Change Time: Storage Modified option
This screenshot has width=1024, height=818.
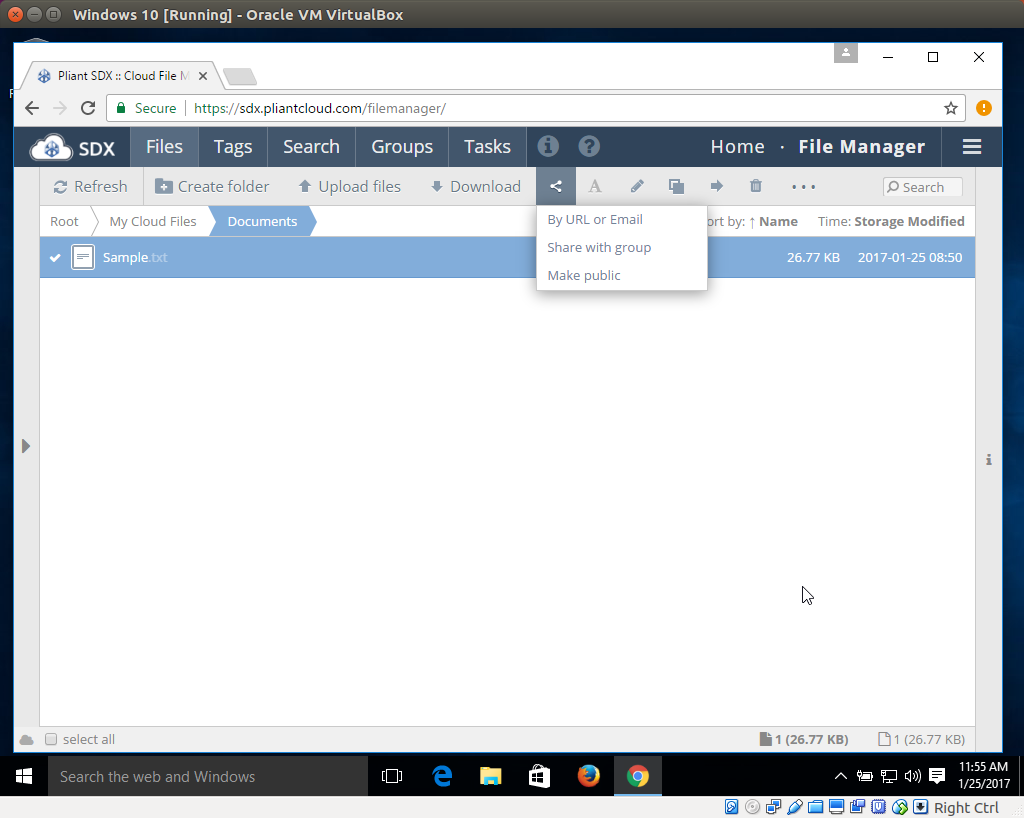tap(891, 221)
